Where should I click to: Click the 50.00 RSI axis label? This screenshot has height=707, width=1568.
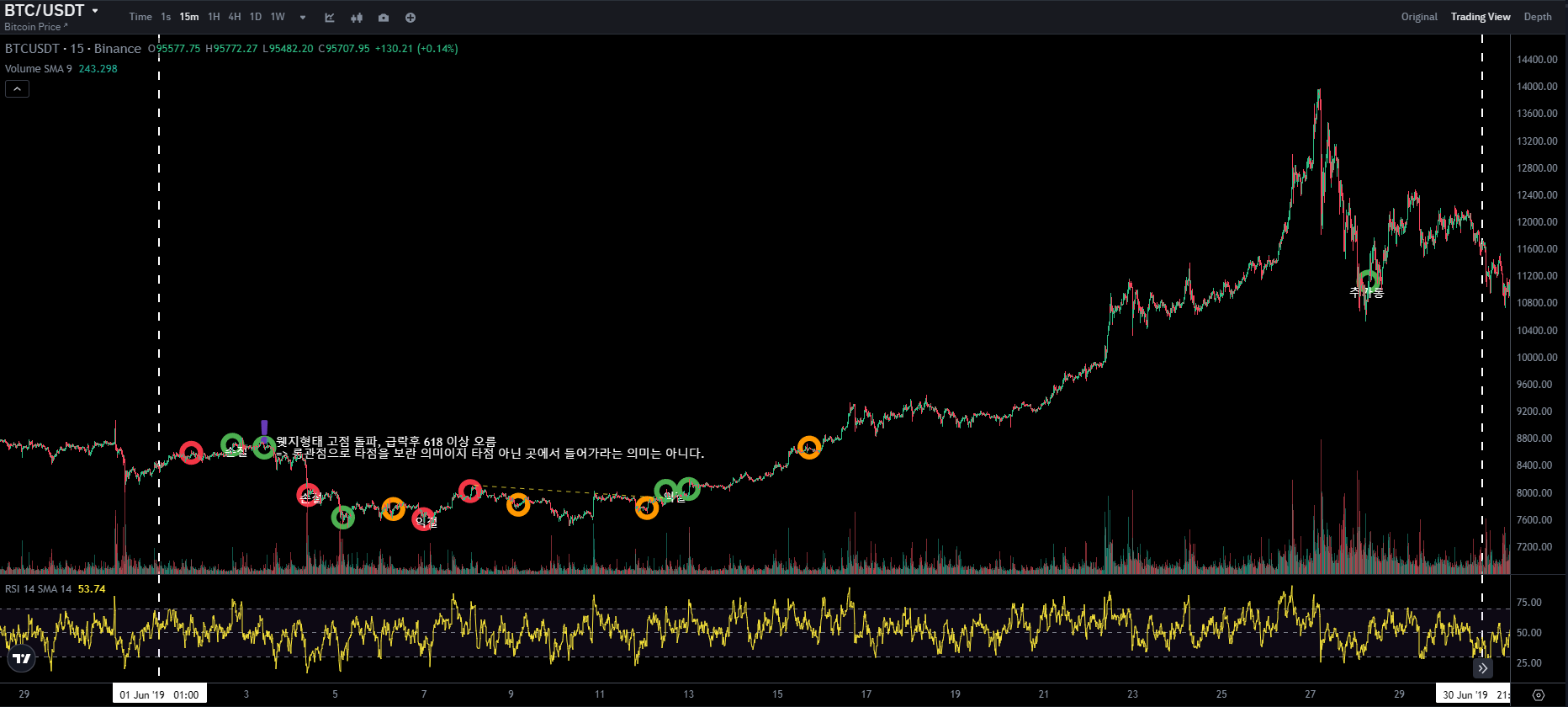[x=1528, y=633]
